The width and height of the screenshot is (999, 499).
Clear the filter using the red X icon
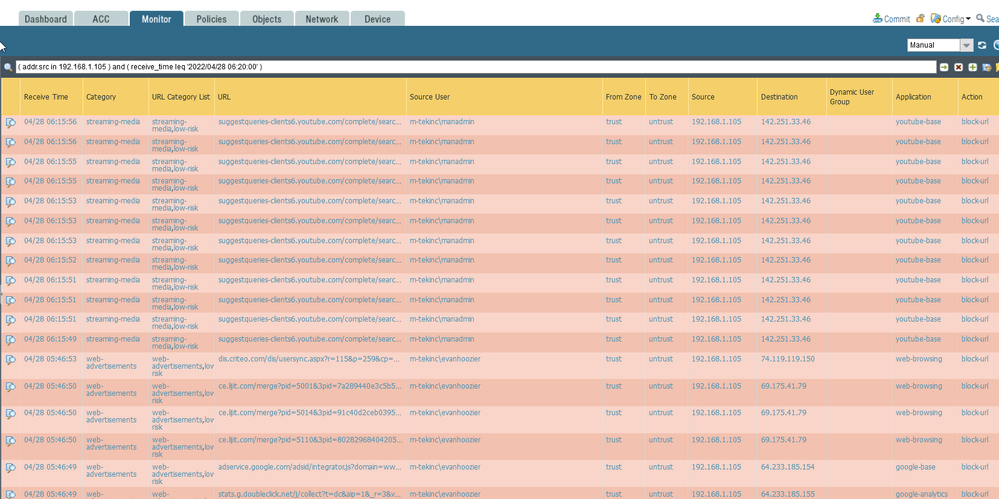pyautogui.click(x=958, y=67)
